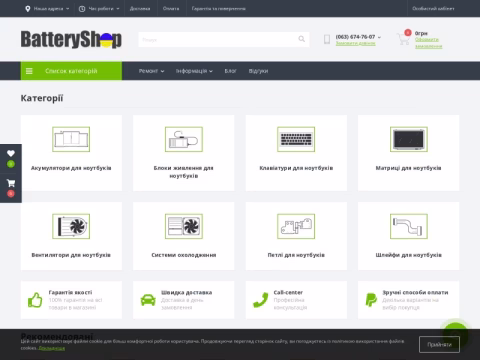Click the car fast delivery icon
480x360 pixels.
point(148,300)
